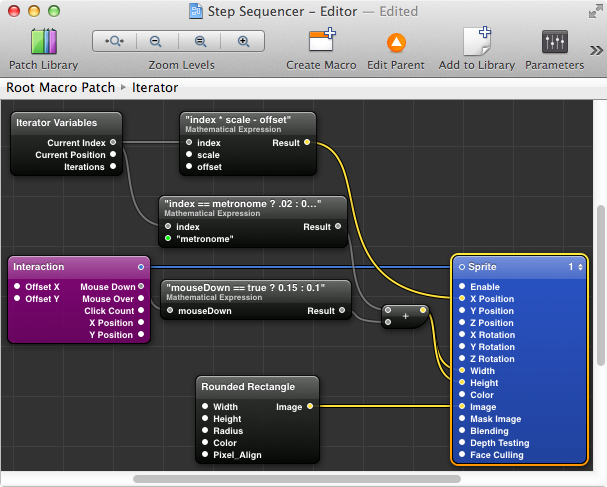Click Sprite Color input port
607x487 pixels.
click(x=462, y=394)
